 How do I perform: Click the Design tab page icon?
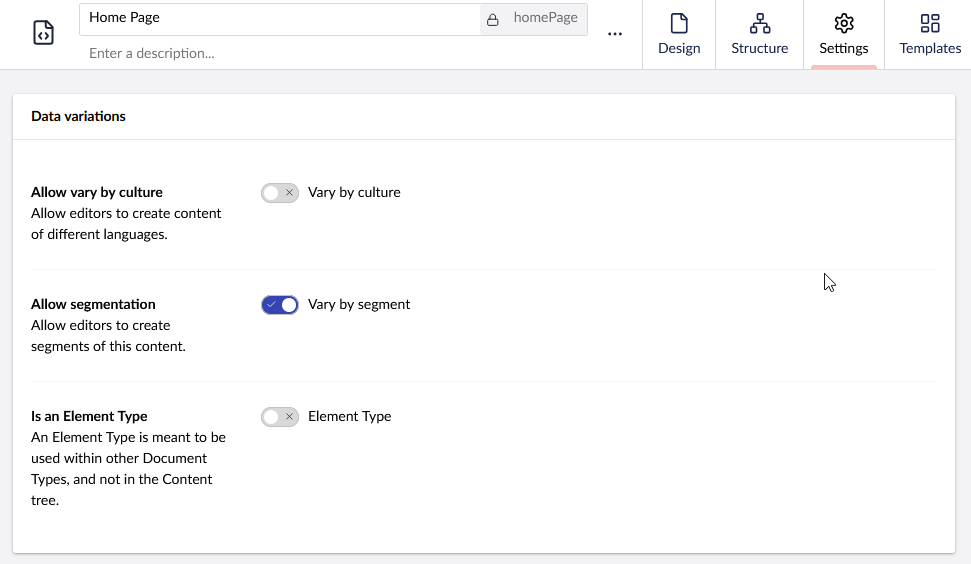679,24
